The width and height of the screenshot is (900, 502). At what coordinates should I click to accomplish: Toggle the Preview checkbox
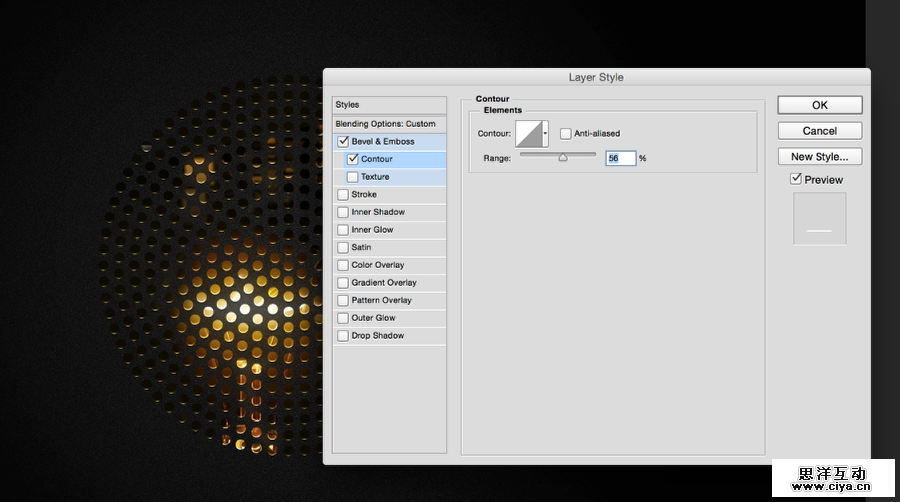[796, 179]
